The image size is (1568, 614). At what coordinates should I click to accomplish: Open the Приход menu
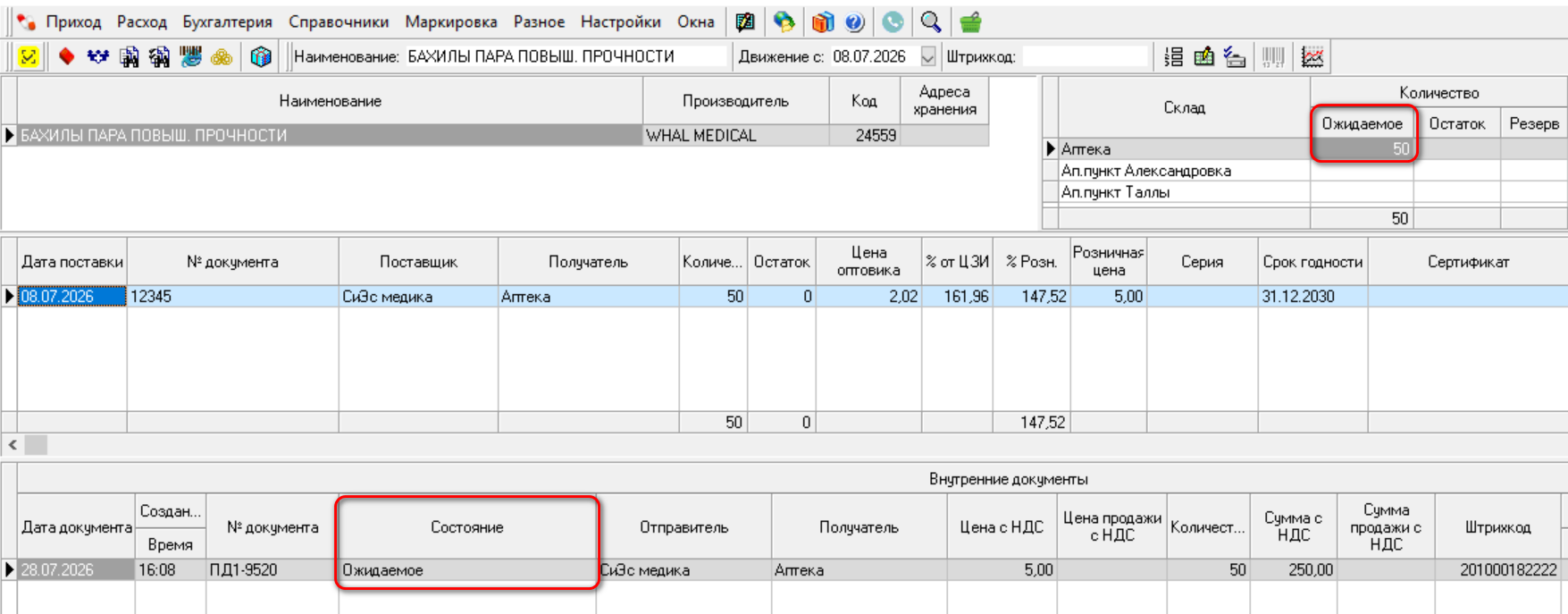[74, 22]
